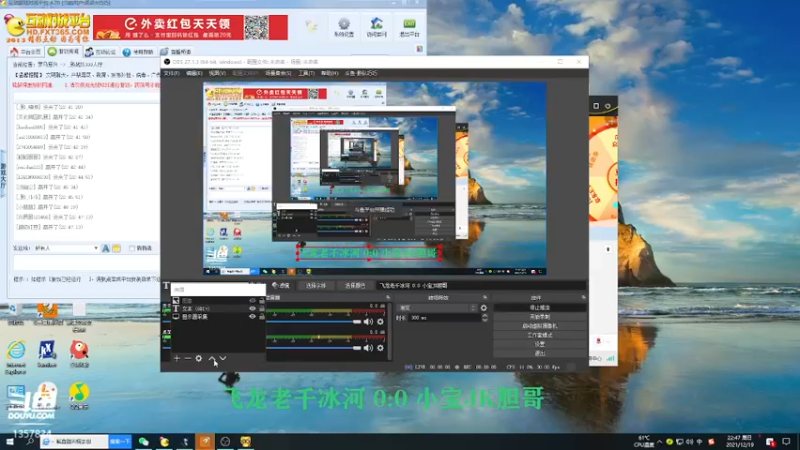Open 文件(F) menu in OBS
This screenshot has width=800, height=450.
(171, 73)
